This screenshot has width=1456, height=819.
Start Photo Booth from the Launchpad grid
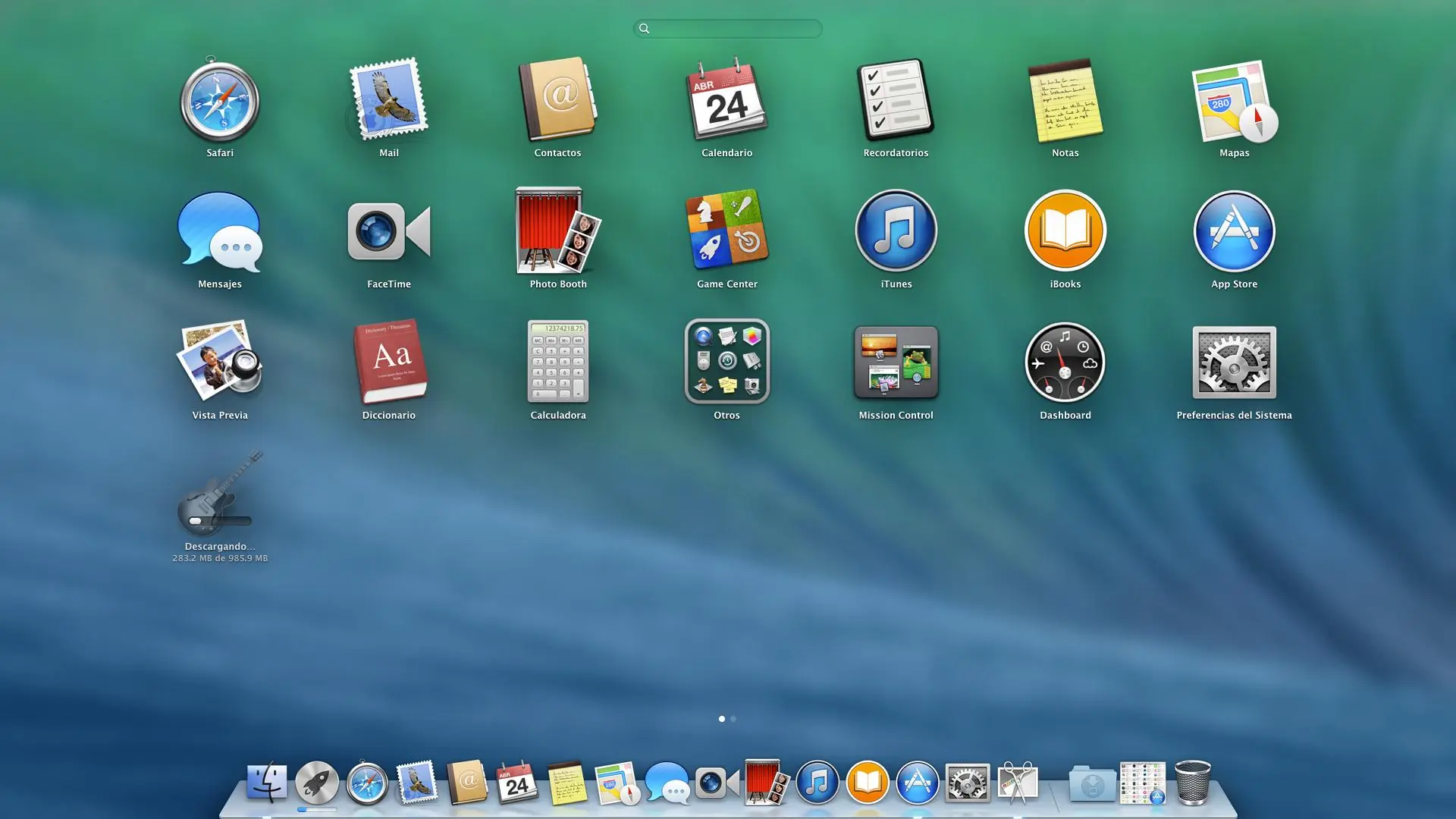[x=557, y=231]
